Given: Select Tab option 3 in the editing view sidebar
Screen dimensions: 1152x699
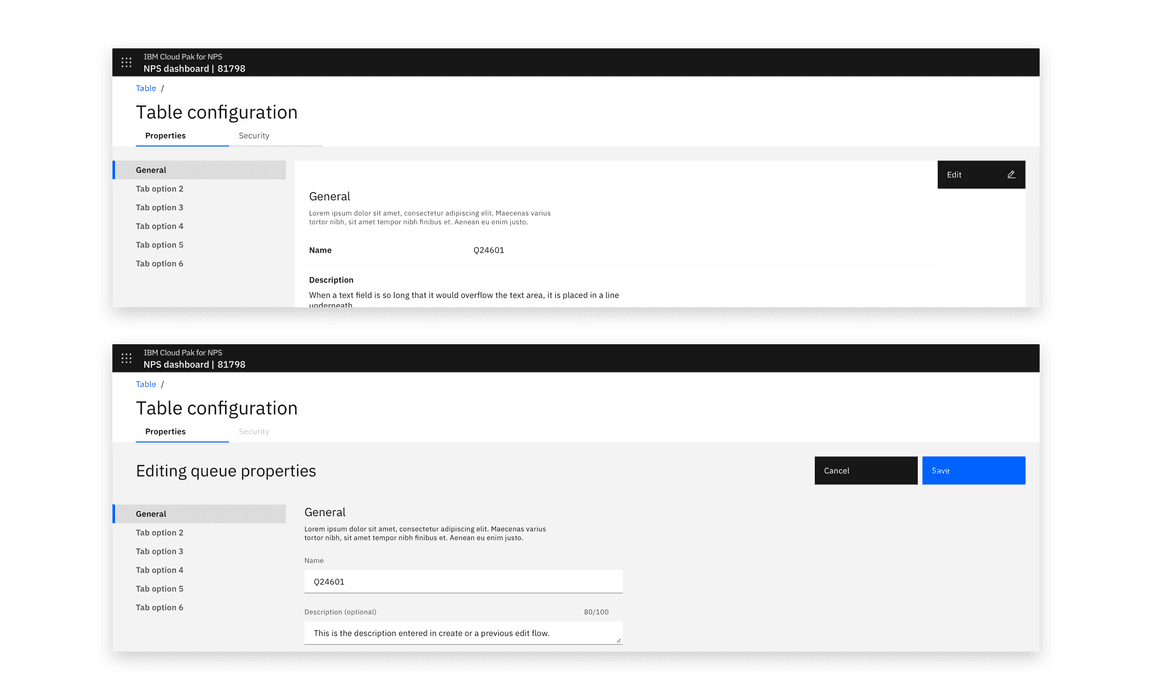Looking at the screenshot, I should pos(160,552).
